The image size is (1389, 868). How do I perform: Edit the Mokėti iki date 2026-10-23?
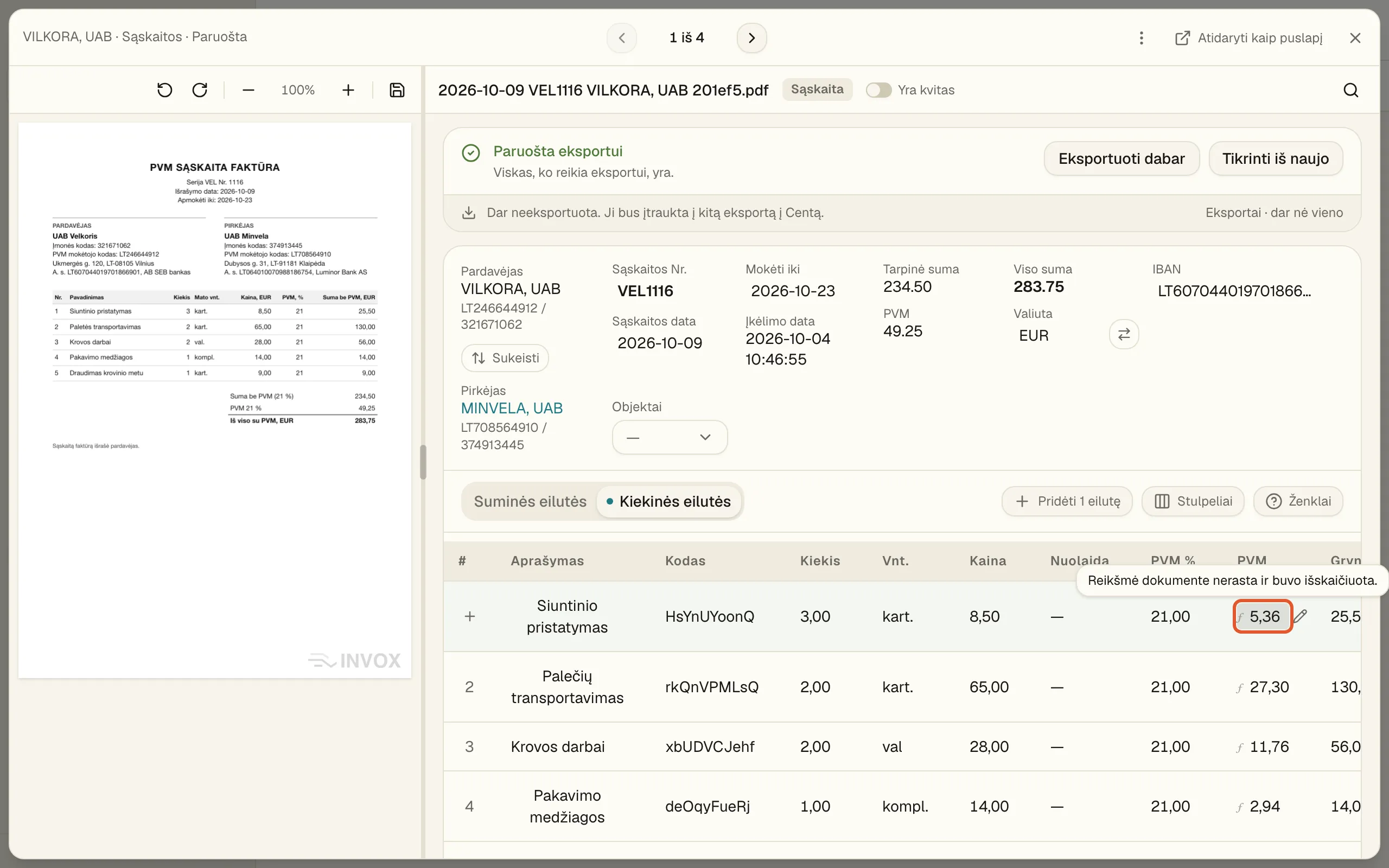coord(793,291)
